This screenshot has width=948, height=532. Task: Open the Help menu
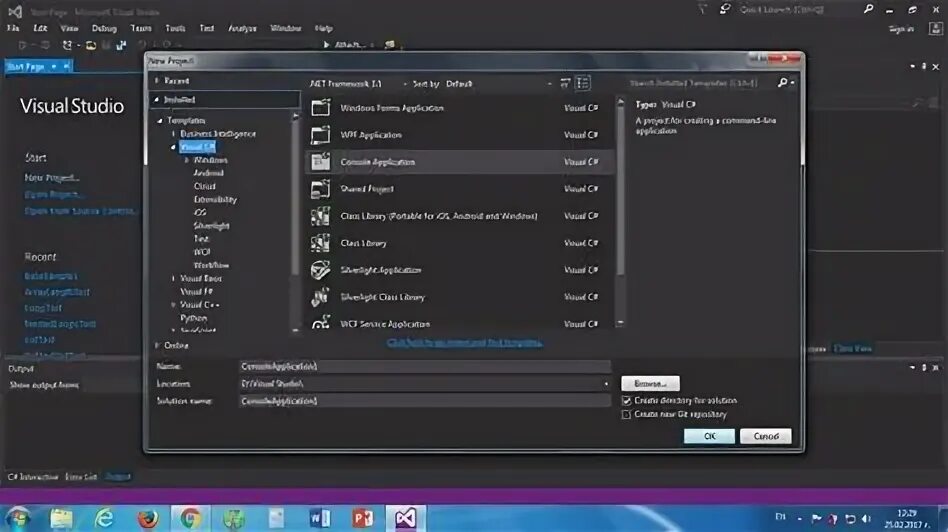pos(324,28)
